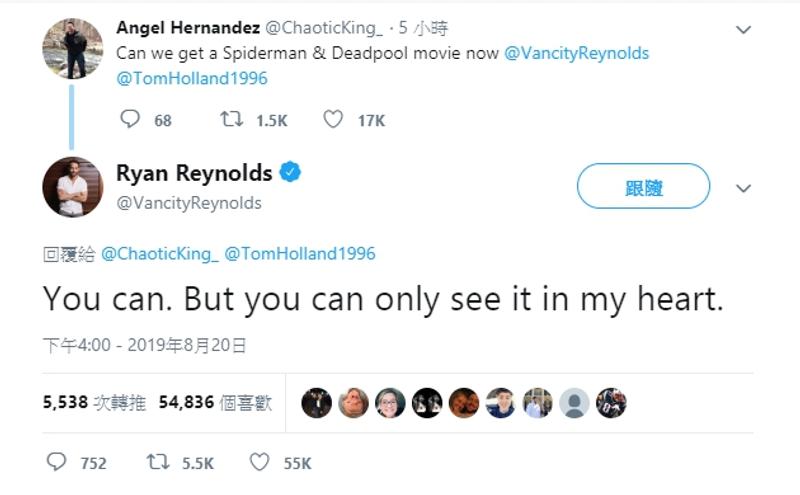Retweet Ryan Reynolds' reply
Image resolution: width=800 pixels, height=495 pixels.
click(x=158, y=463)
